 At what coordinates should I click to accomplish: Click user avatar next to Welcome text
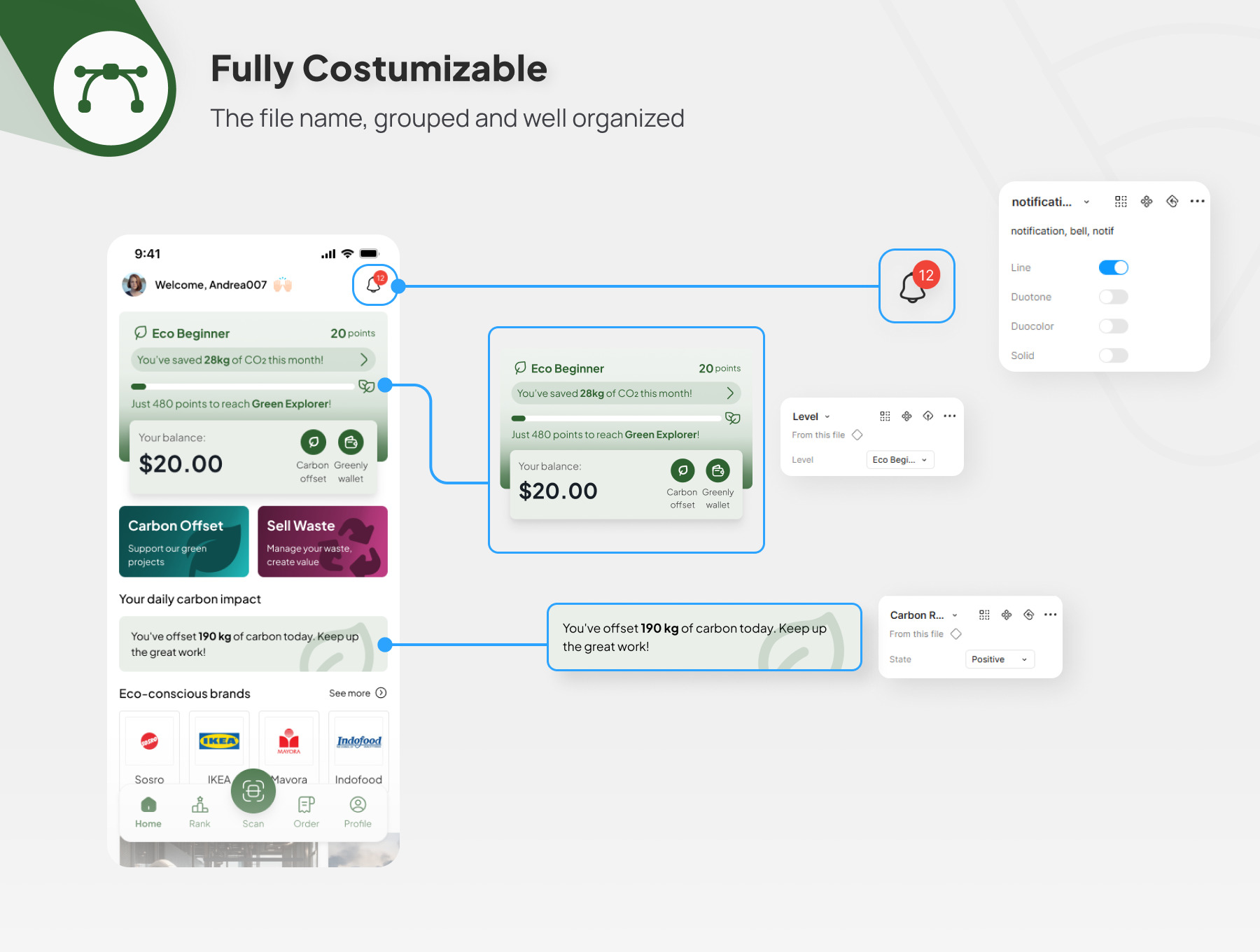tap(134, 285)
